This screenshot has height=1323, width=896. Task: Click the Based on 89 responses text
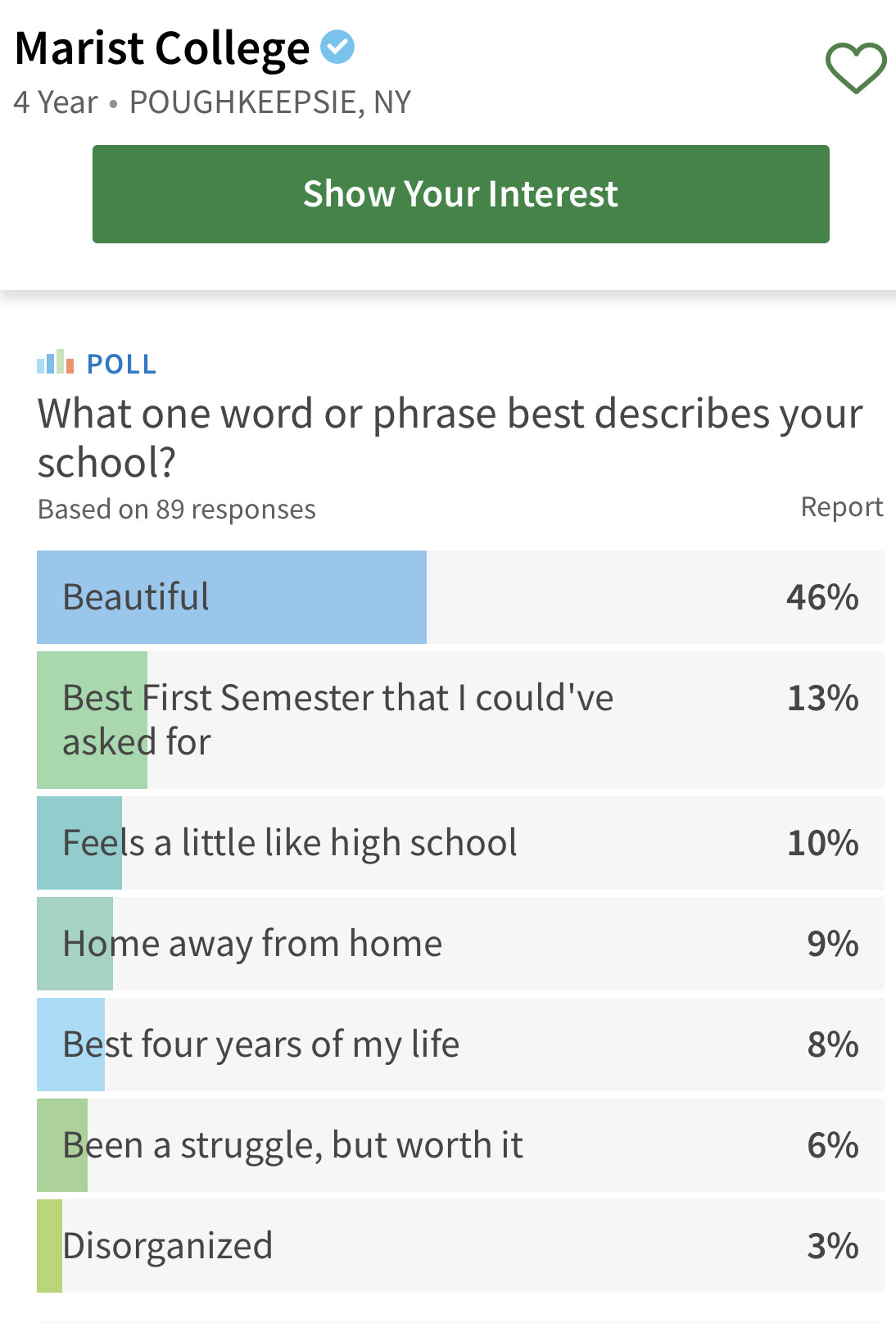(x=177, y=510)
